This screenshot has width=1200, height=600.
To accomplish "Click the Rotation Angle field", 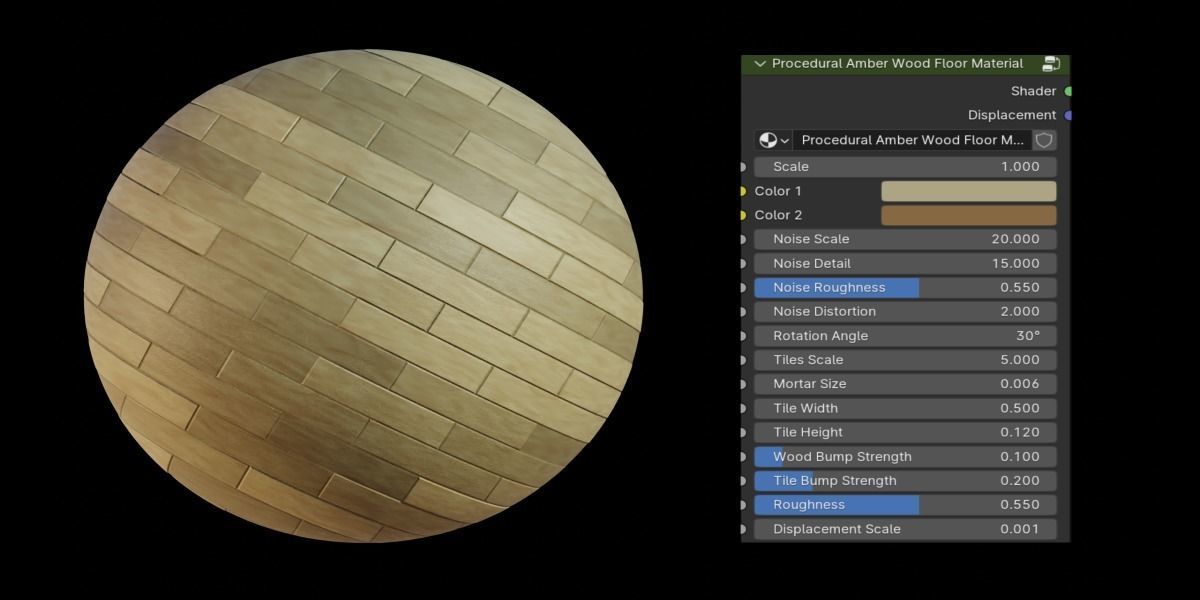I will pyautogui.click(x=905, y=336).
